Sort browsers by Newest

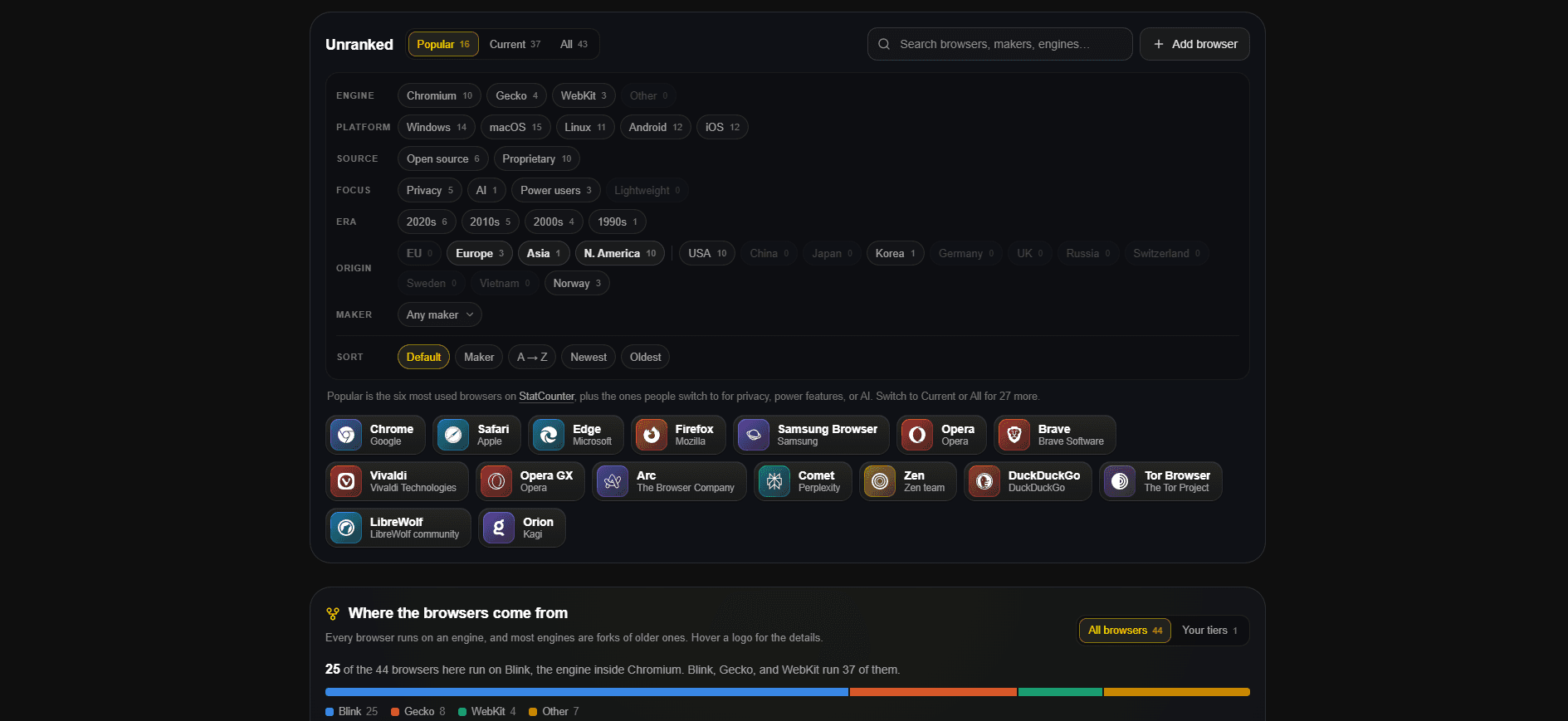tap(589, 357)
